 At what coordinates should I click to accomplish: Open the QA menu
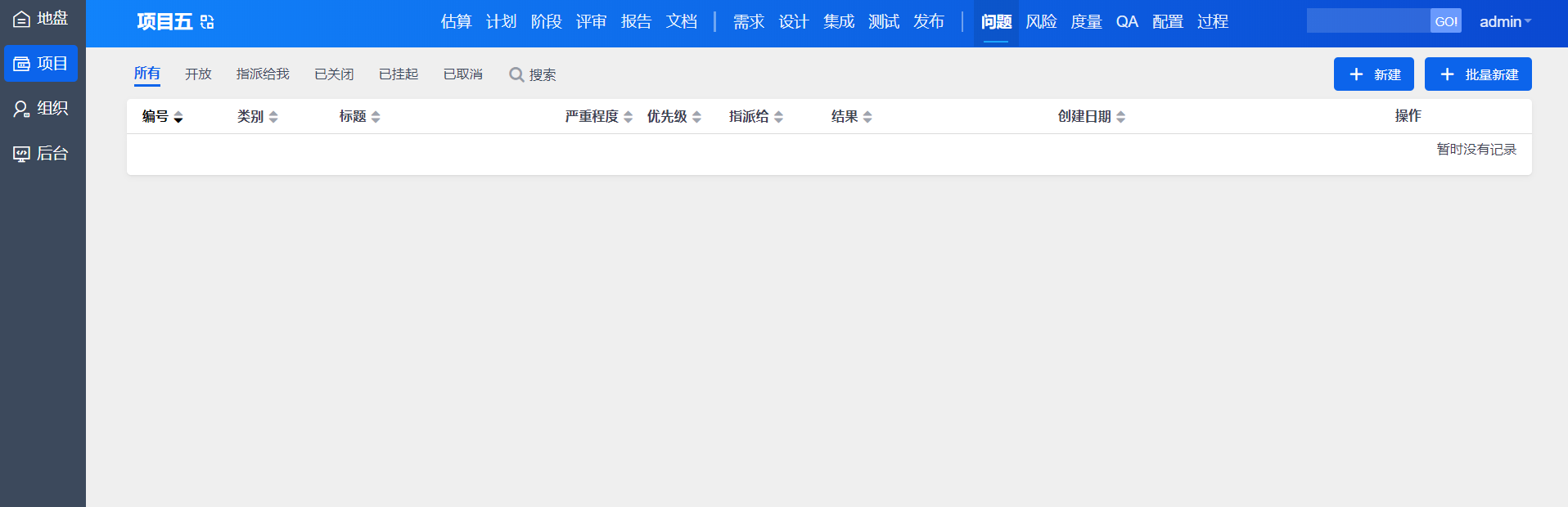(x=1127, y=22)
